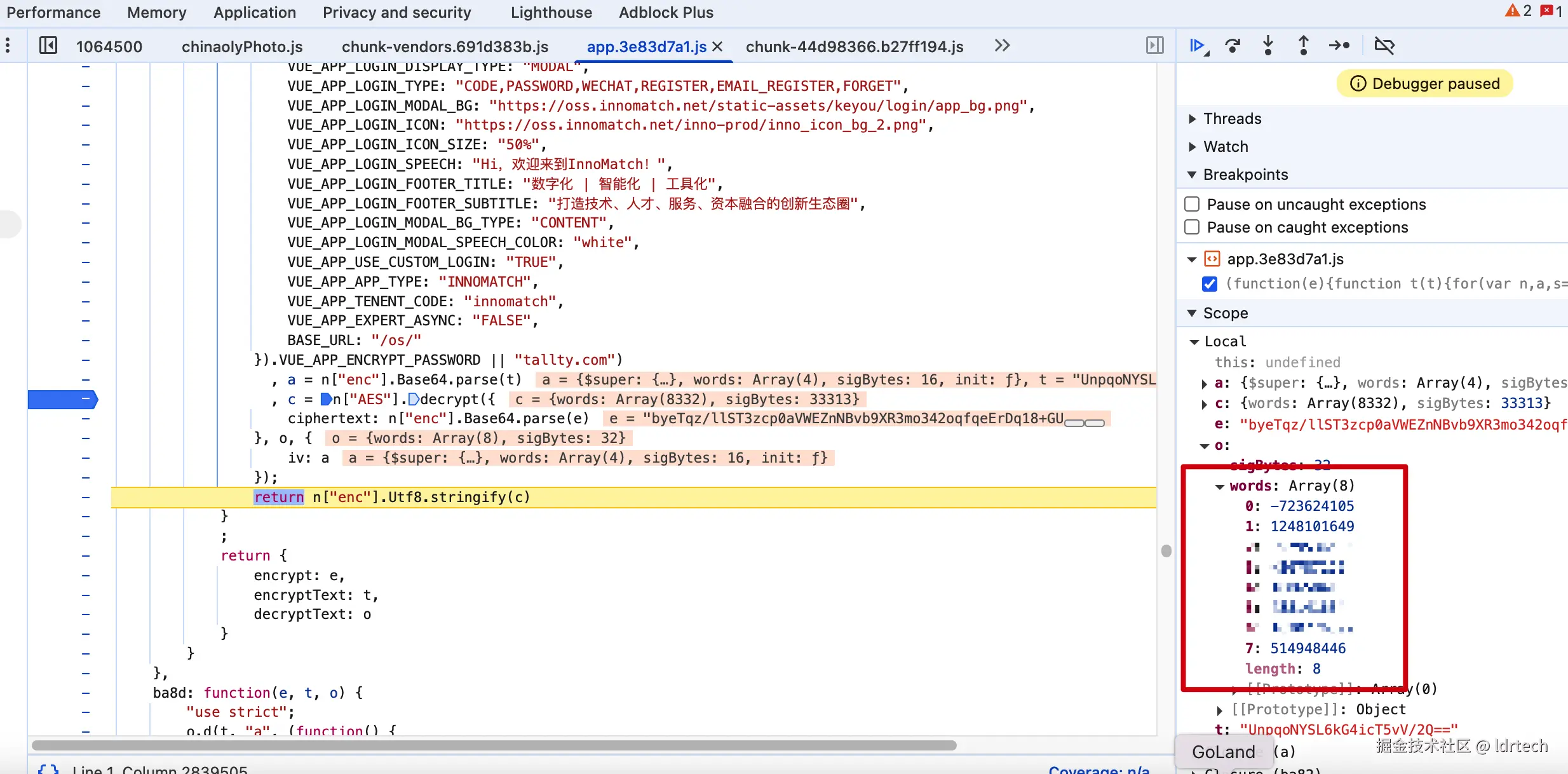The image size is (1568, 774).
Task: Close the app.3e83d7a1.js tab
Action: [x=718, y=46]
